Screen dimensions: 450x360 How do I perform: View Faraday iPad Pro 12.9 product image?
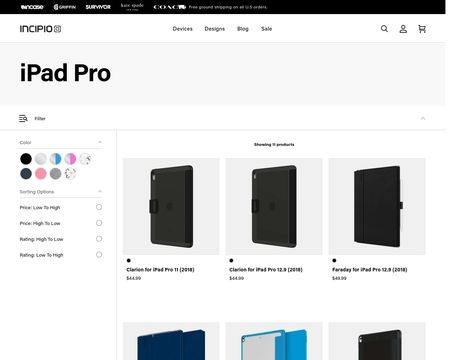point(377,206)
